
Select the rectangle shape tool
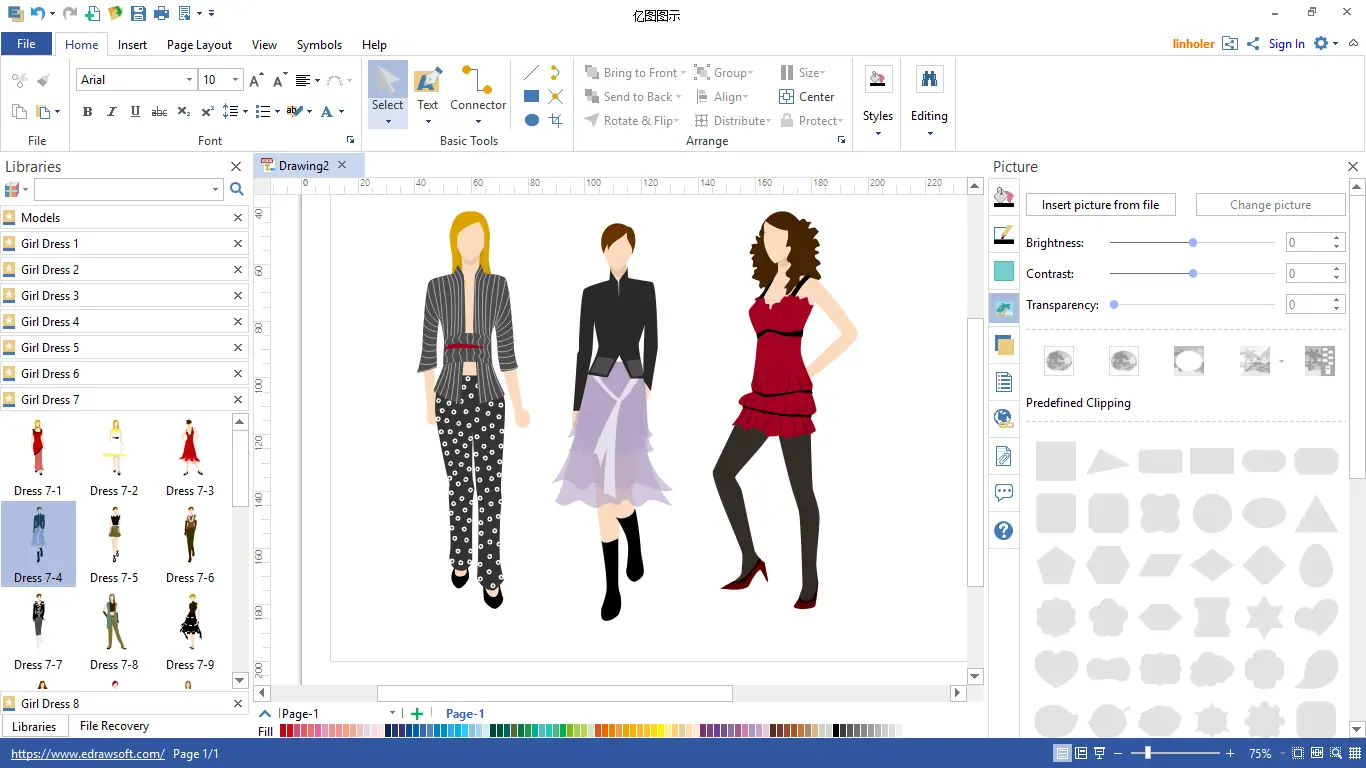532,97
